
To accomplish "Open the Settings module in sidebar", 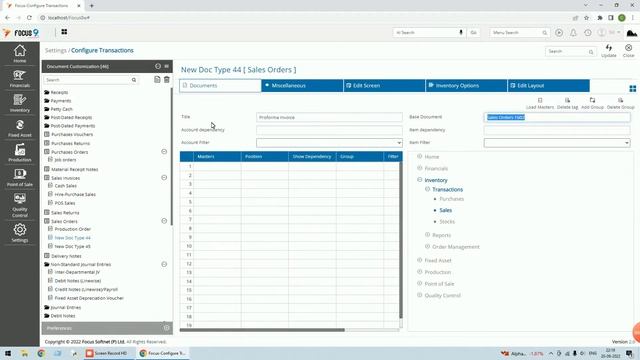I will (x=20, y=233).
